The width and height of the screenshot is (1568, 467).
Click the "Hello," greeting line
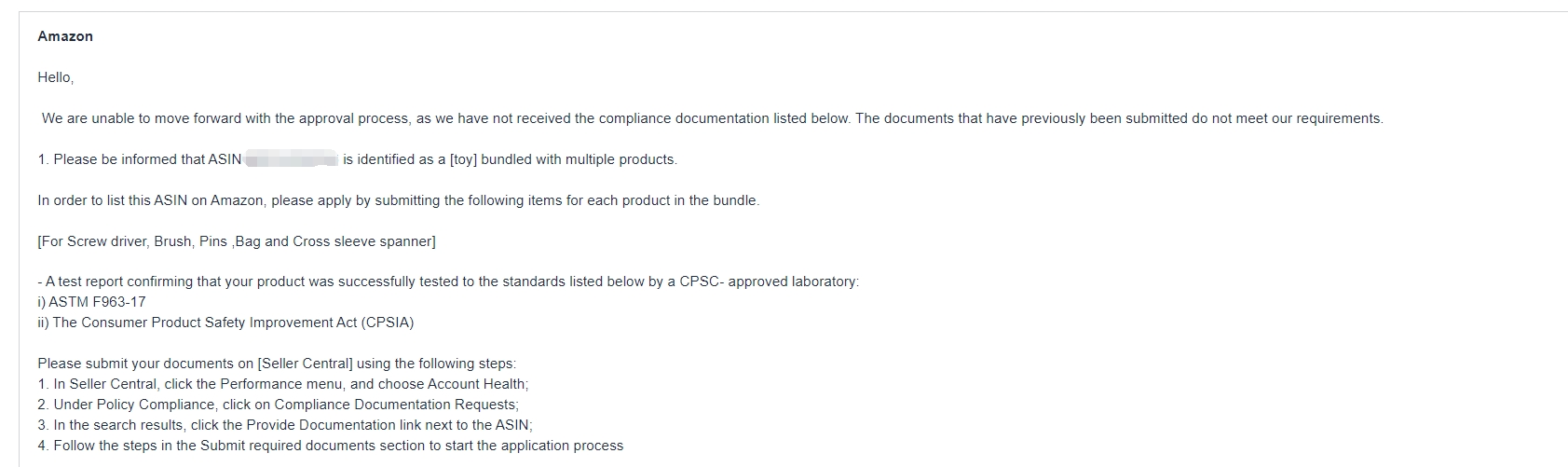(56, 77)
